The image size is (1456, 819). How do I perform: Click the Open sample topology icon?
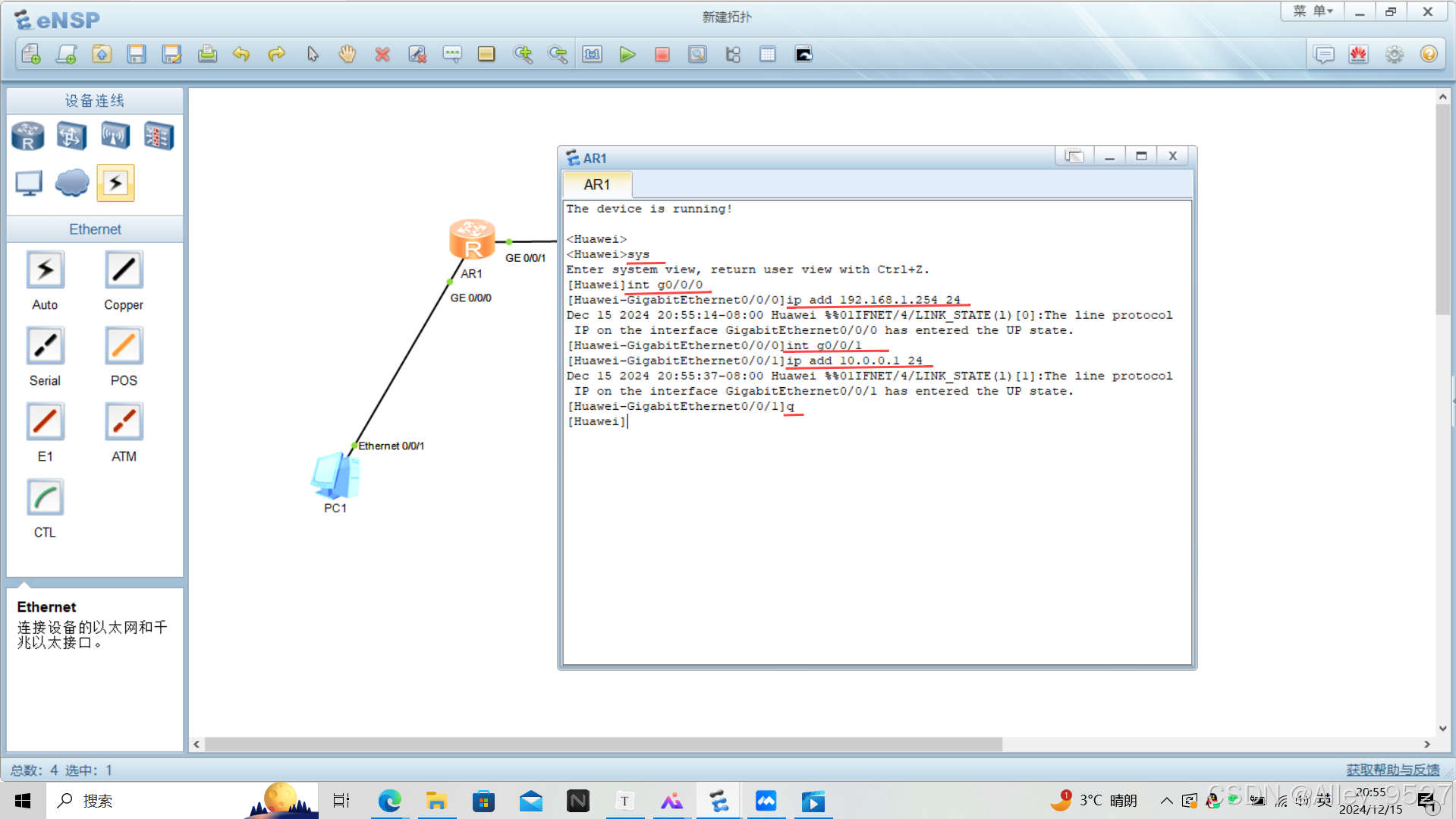click(x=102, y=54)
